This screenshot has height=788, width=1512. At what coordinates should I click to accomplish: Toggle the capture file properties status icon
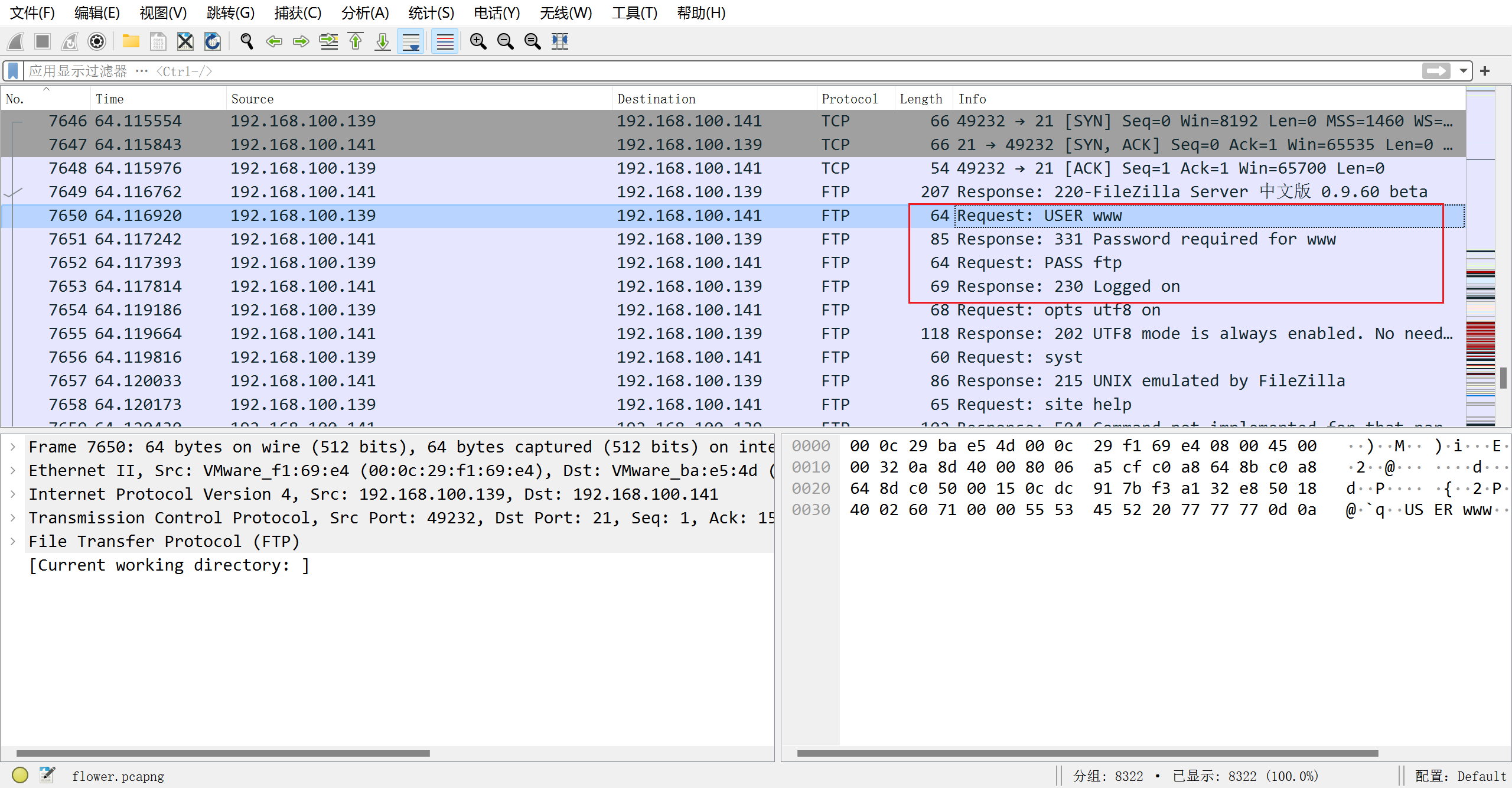[47, 775]
